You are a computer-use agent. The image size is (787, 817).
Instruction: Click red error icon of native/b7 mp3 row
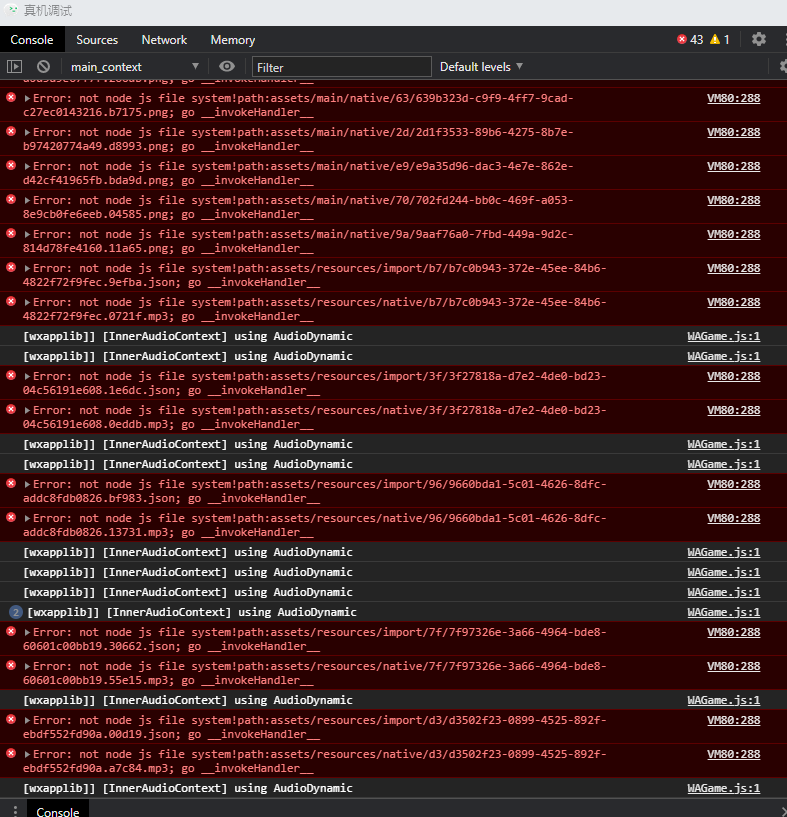11,302
